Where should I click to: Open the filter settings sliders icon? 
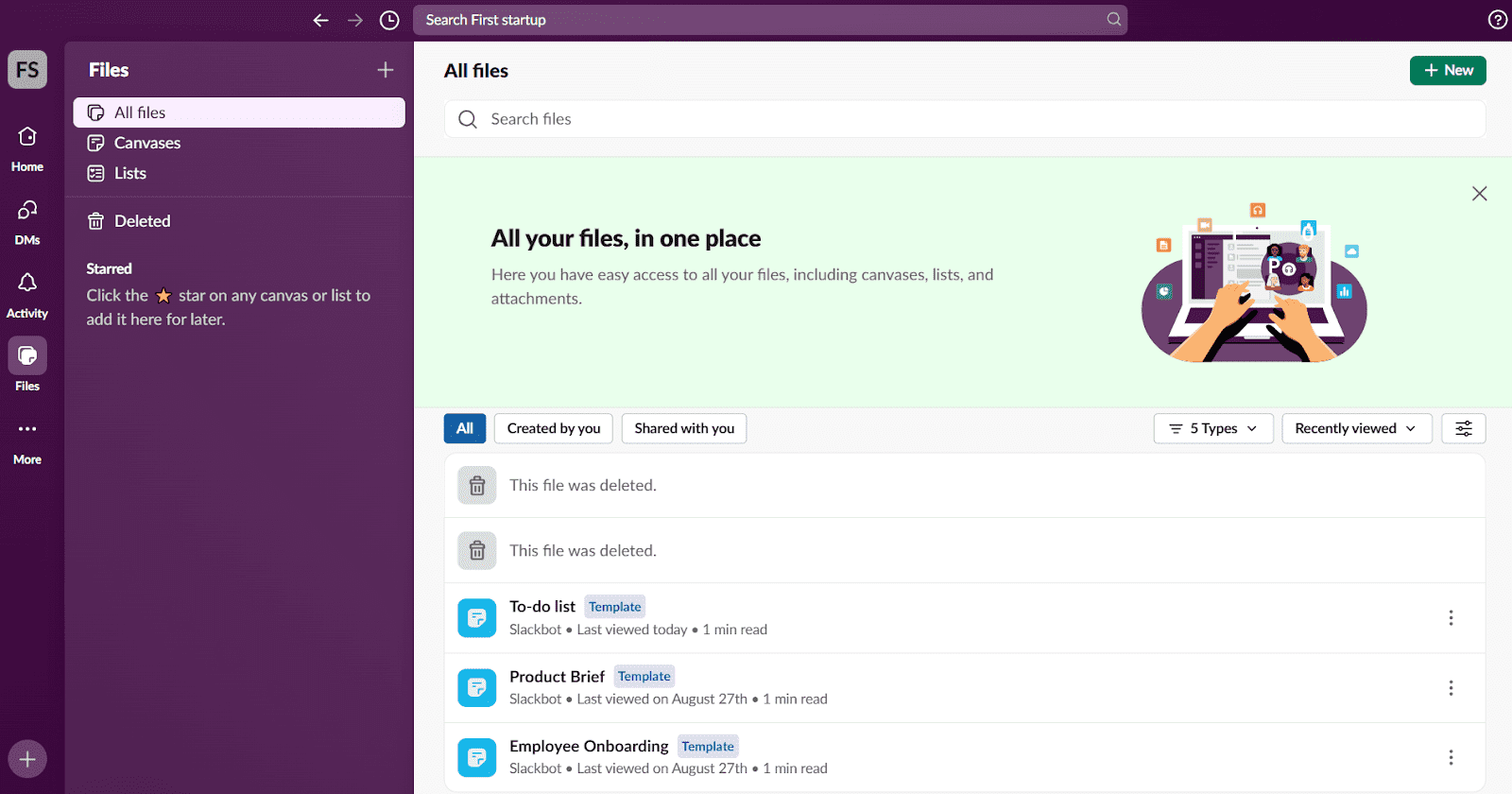(1463, 428)
